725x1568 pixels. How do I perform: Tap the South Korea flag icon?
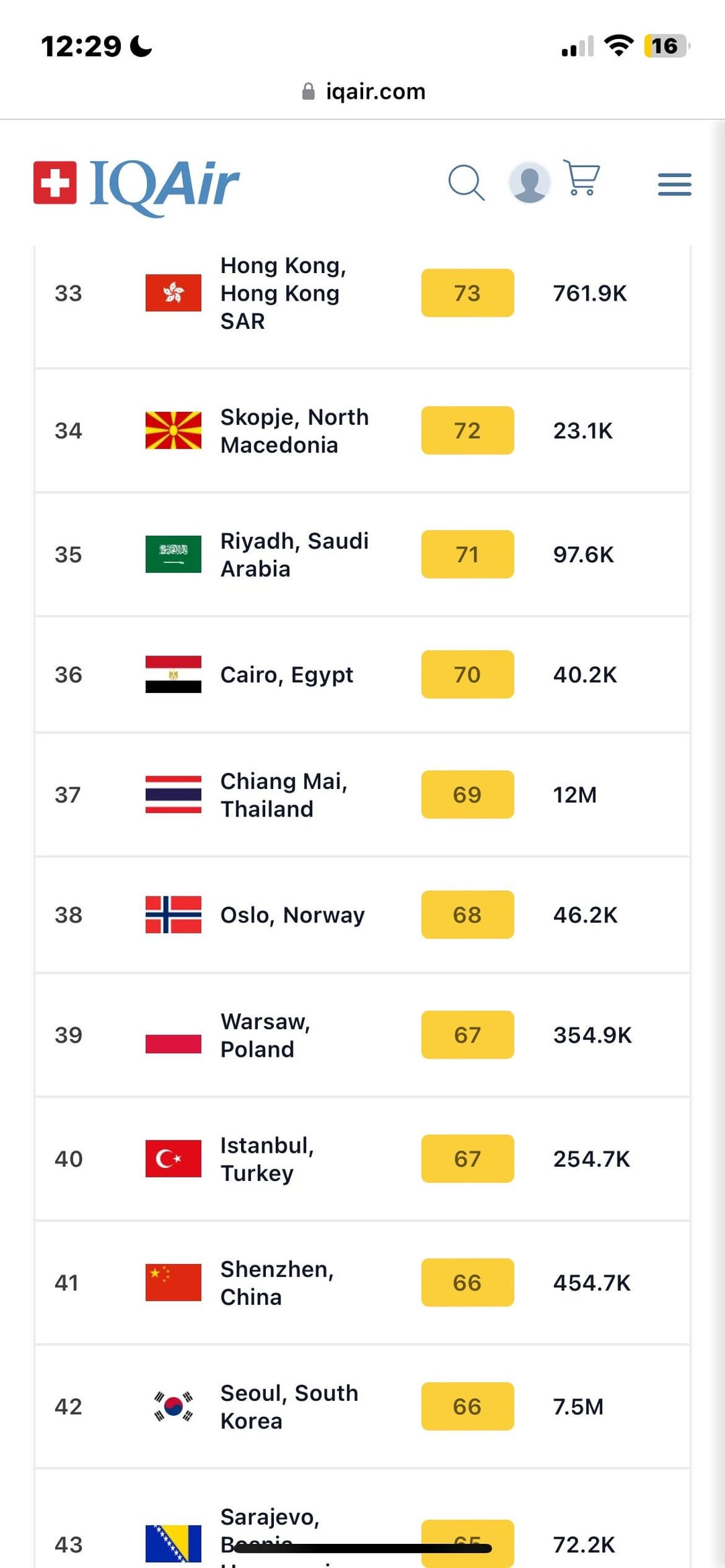pos(173,1406)
